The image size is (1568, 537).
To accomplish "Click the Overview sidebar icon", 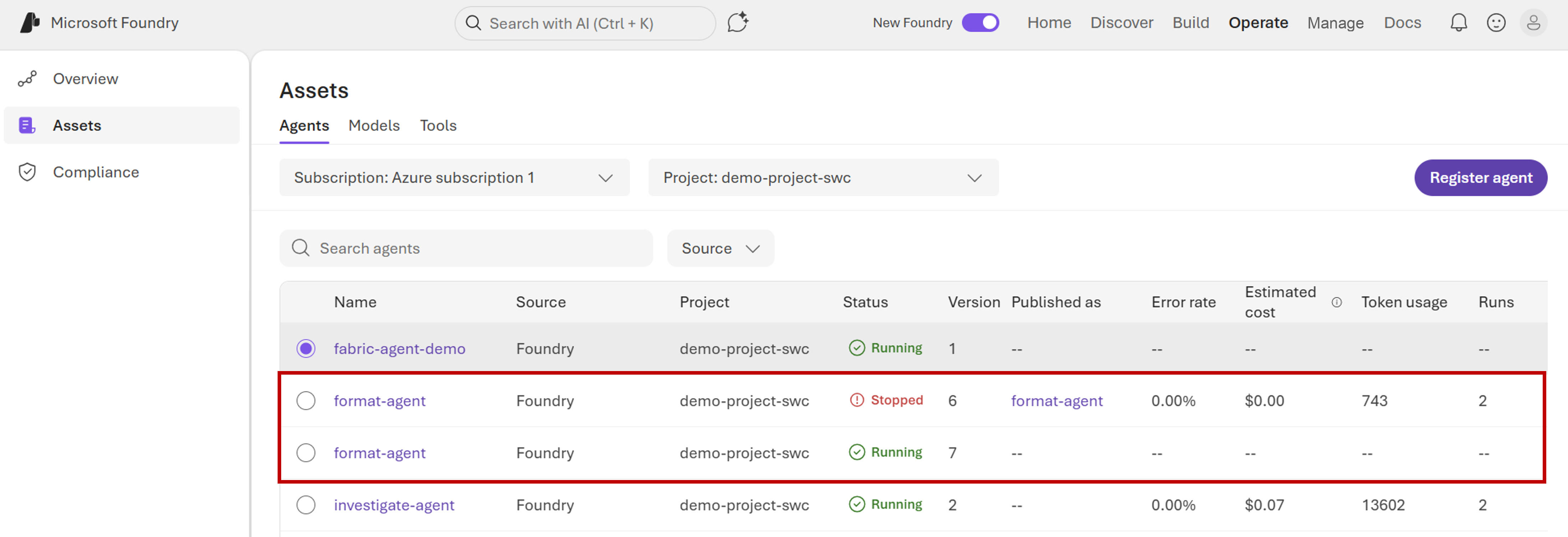I will pyautogui.click(x=27, y=79).
